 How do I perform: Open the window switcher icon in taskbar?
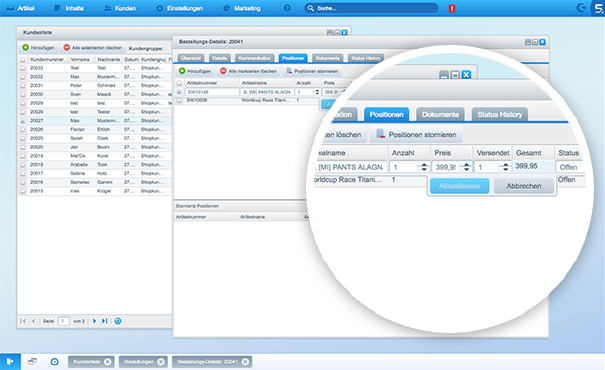[x=32, y=362]
